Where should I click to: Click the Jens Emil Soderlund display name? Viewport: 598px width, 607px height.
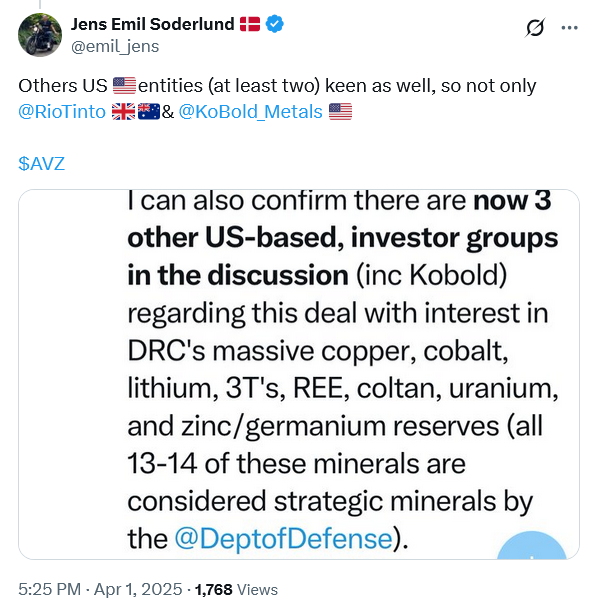coord(152,24)
